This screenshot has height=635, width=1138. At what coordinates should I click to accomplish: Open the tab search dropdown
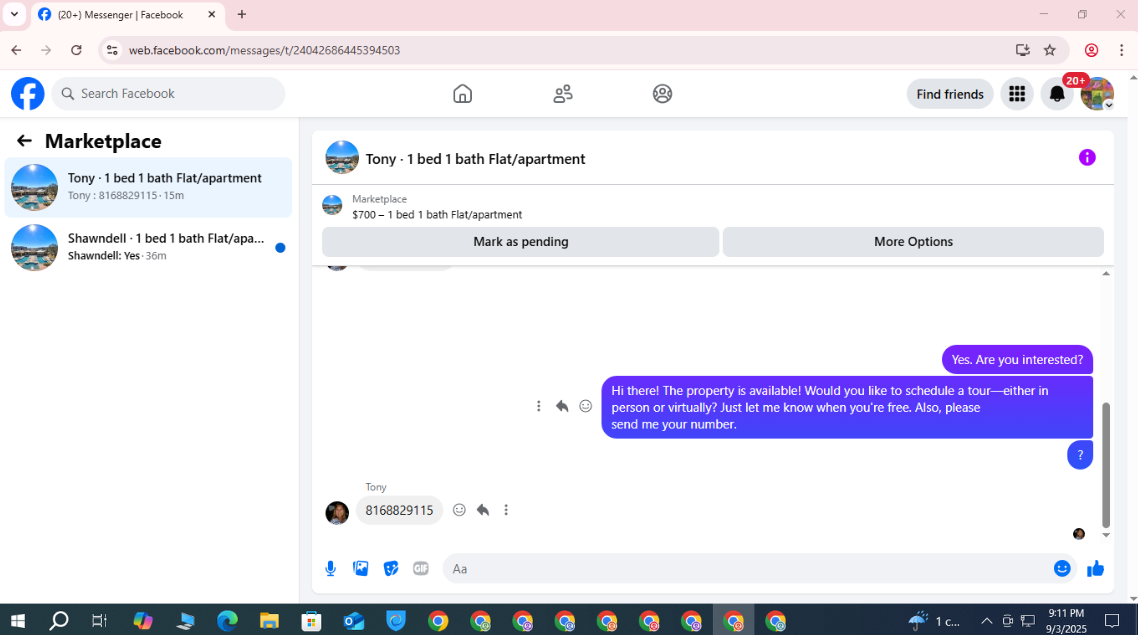tap(14, 15)
